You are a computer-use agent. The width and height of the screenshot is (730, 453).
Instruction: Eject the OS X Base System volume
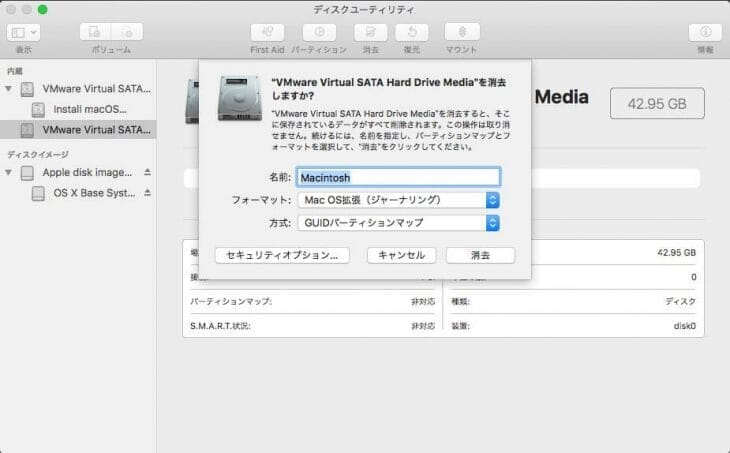coord(147,192)
